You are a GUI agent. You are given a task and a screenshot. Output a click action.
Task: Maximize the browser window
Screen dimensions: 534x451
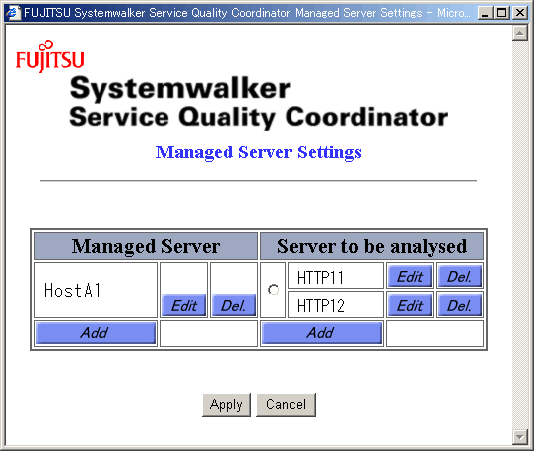(x=501, y=13)
